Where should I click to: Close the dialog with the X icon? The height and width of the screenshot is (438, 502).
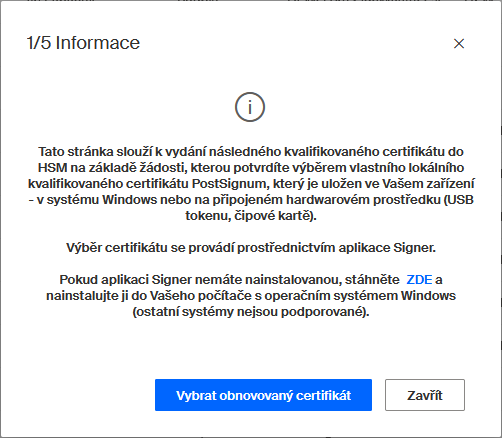click(459, 43)
